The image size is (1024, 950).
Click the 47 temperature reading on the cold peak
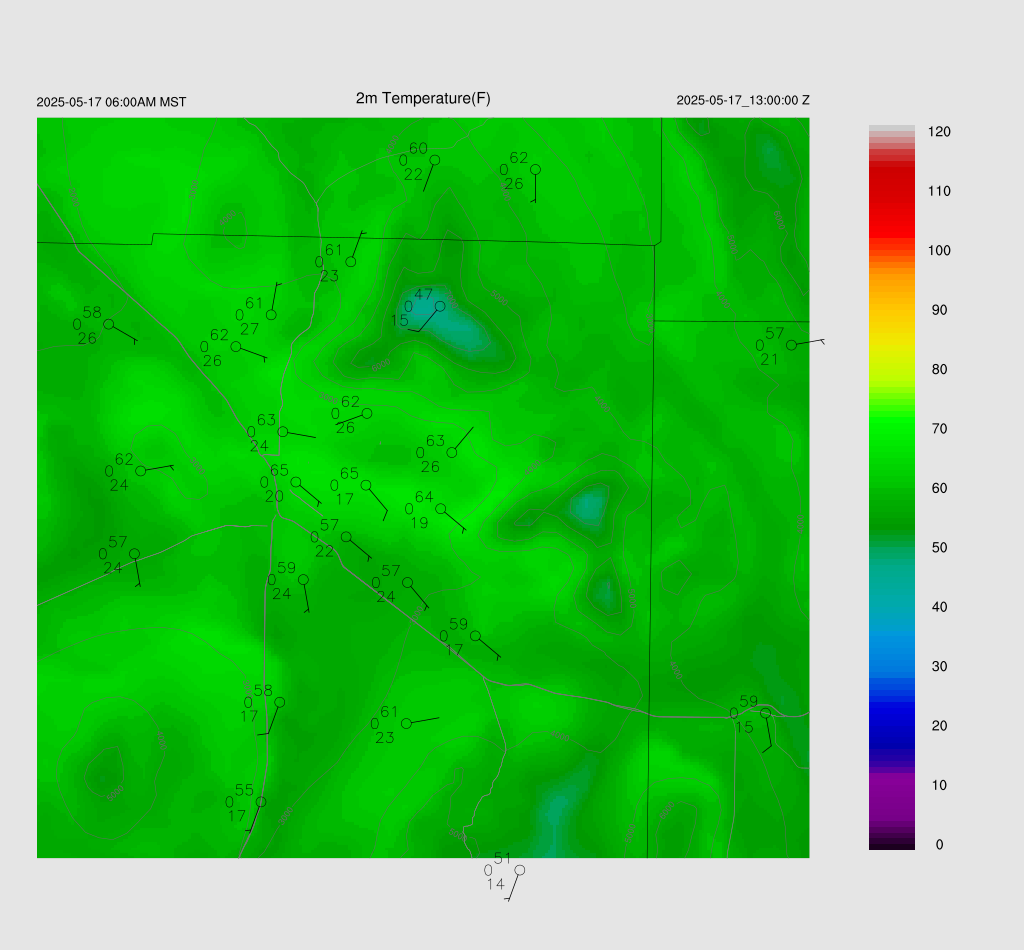[423, 294]
